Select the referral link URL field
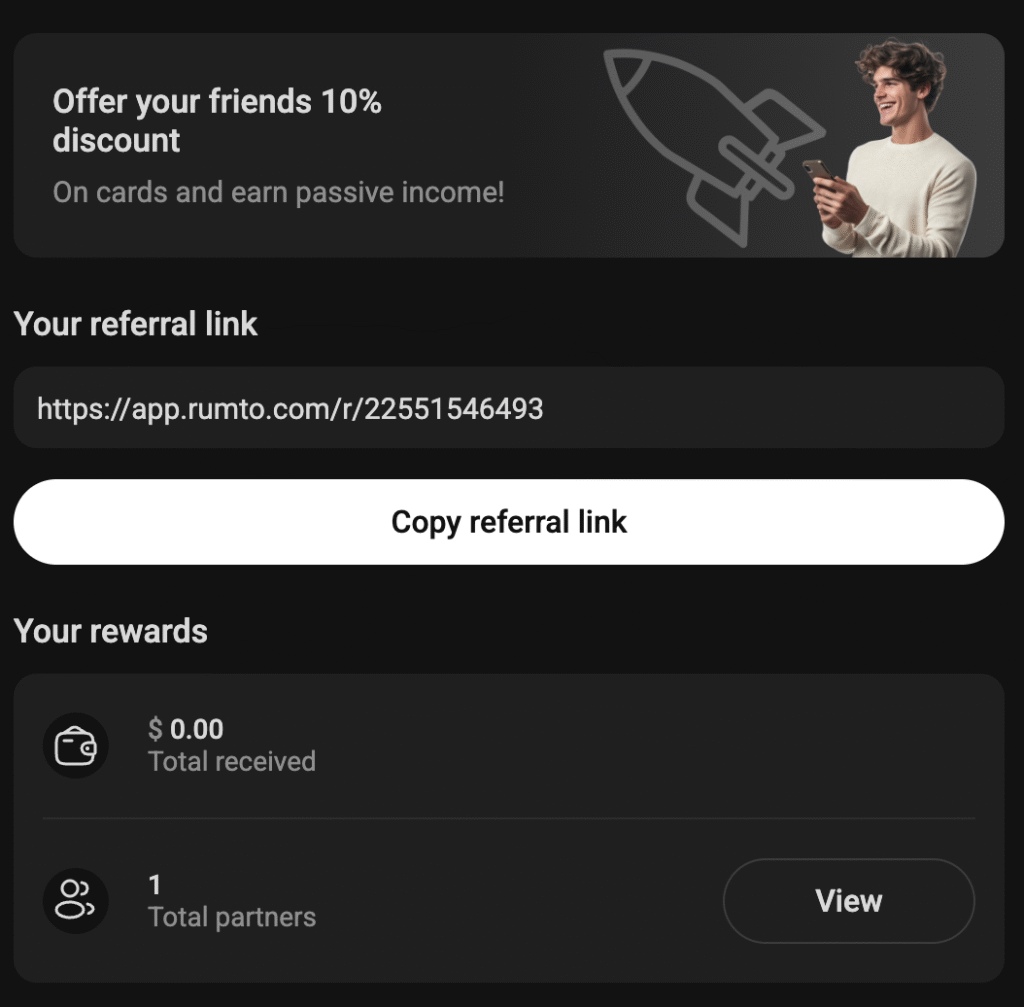 [x=509, y=408]
